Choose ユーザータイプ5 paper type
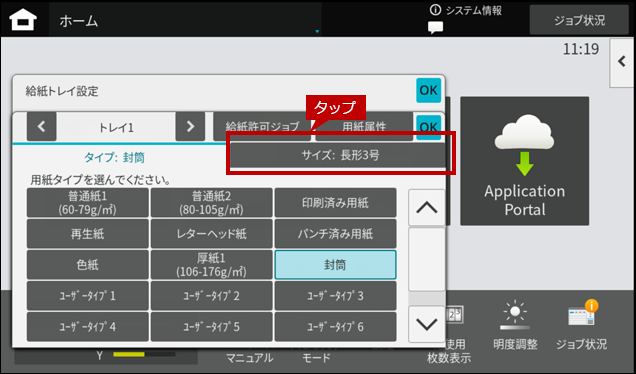 211,327
